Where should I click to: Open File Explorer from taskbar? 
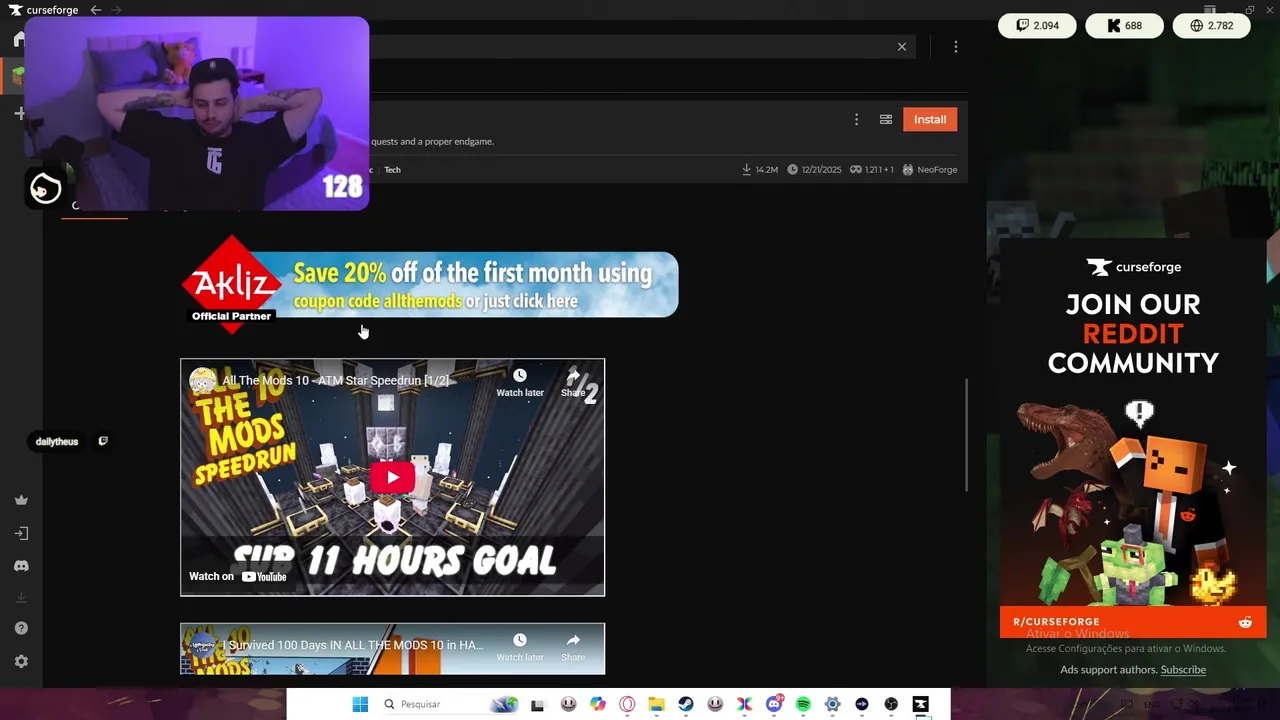656,704
